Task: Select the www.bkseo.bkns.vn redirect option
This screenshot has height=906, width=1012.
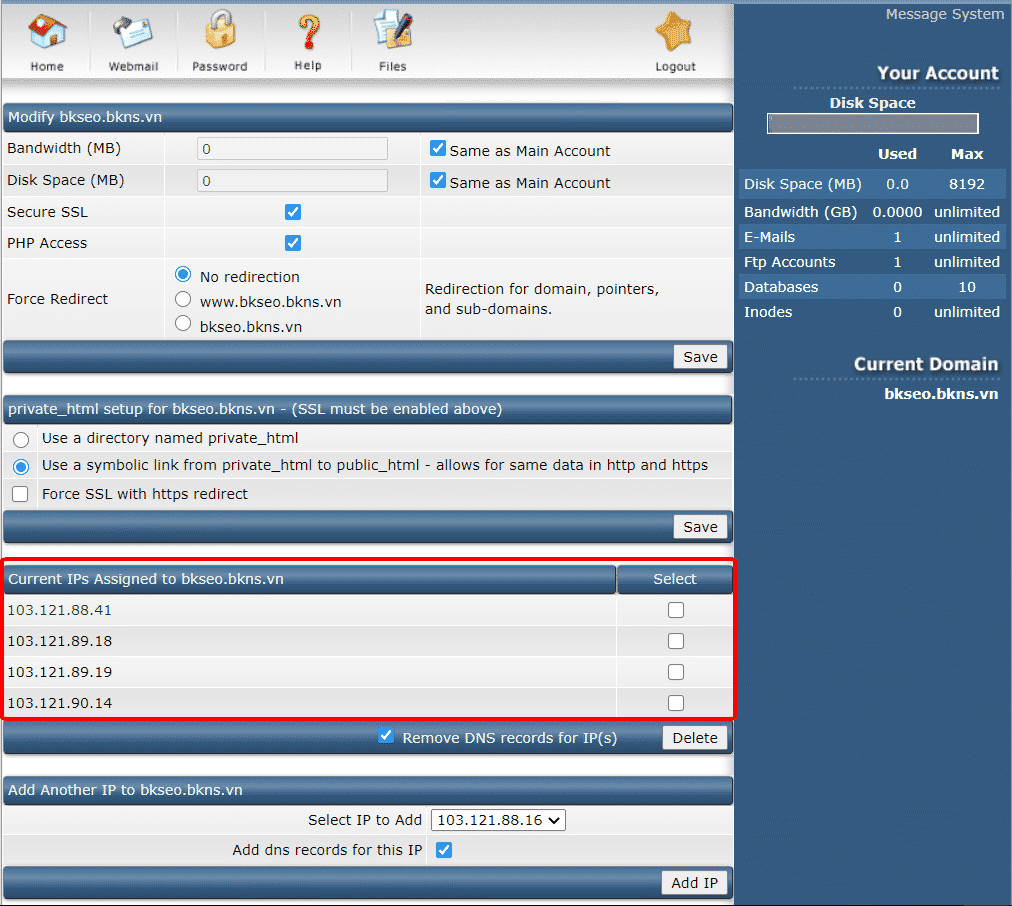Action: pos(183,299)
